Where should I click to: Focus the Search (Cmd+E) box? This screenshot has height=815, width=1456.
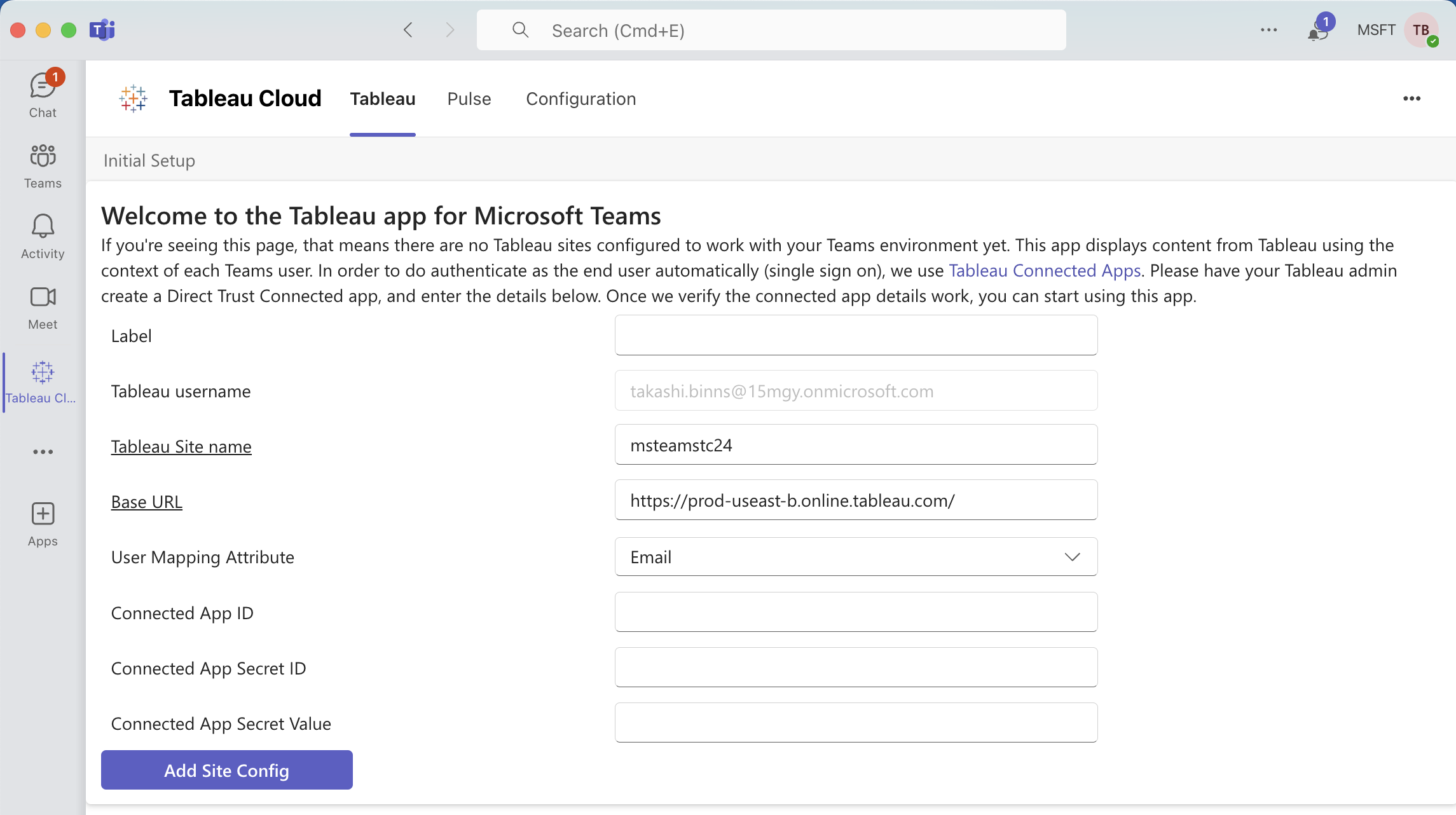tap(771, 30)
